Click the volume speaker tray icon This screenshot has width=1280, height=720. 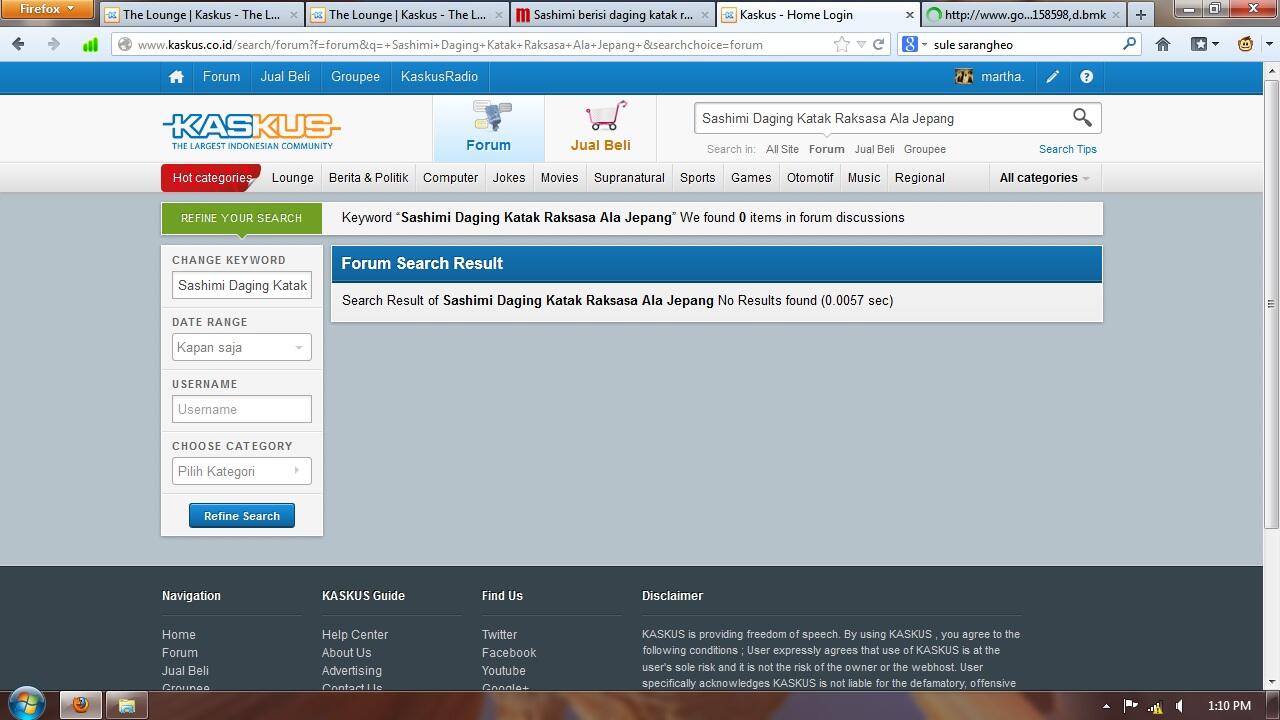[1180, 706]
